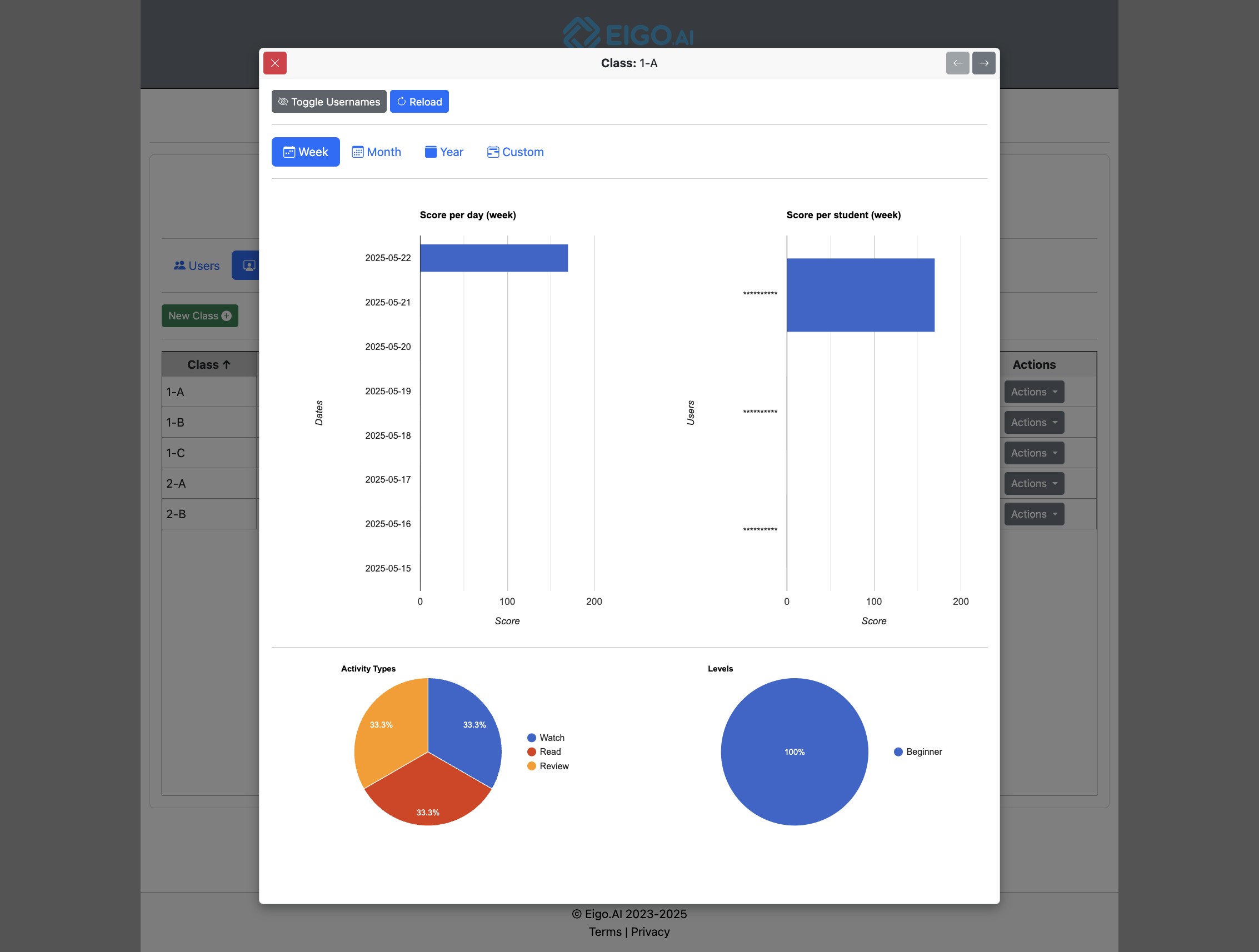The width and height of the screenshot is (1259, 952).
Task: Select class 1-A row in table
Action: 210,392
